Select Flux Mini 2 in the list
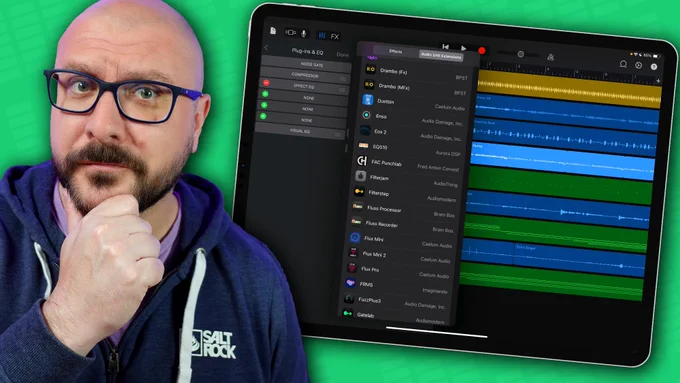The image size is (680, 383). point(400,256)
